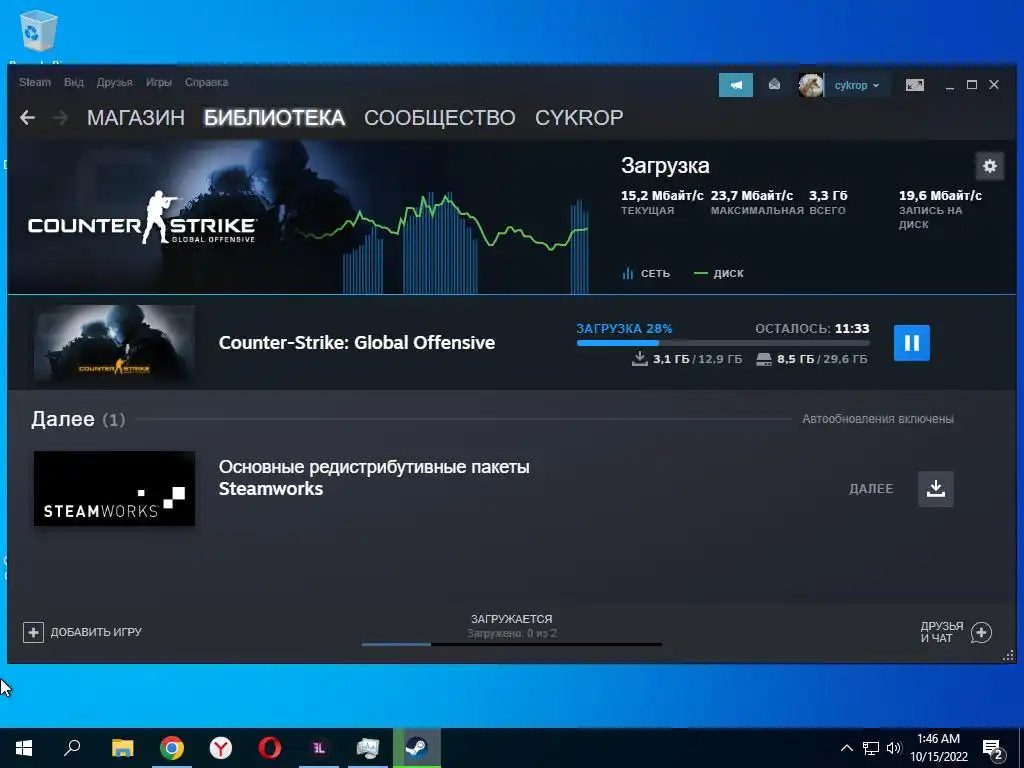
Task: Open volume control tray icon
Action: [894, 748]
